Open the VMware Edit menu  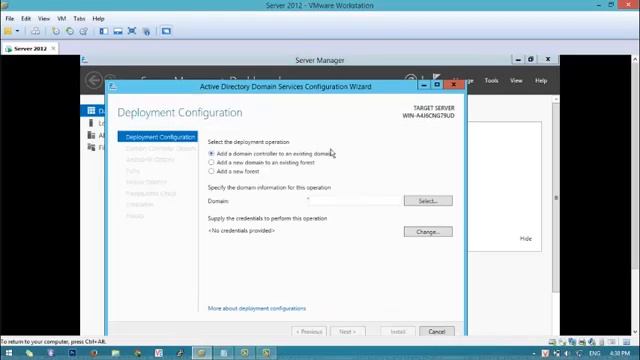coord(26,19)
